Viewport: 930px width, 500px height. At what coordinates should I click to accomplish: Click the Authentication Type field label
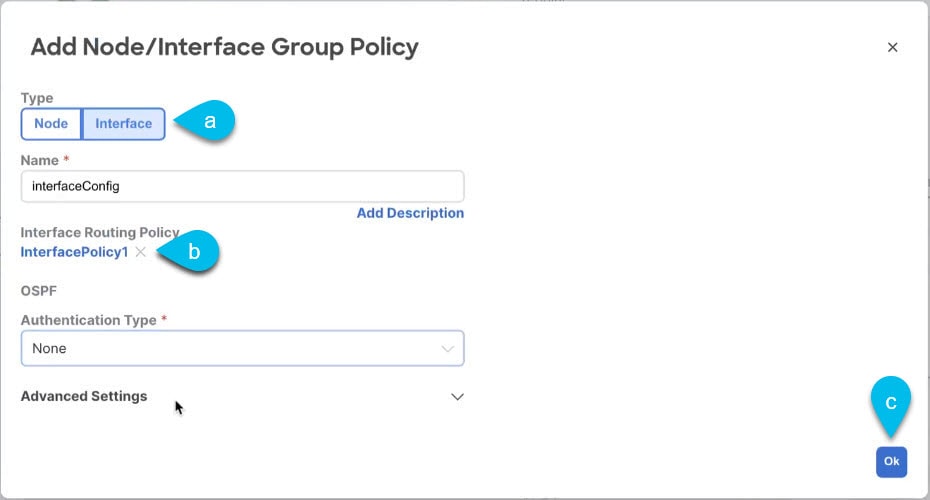point(88,320)
